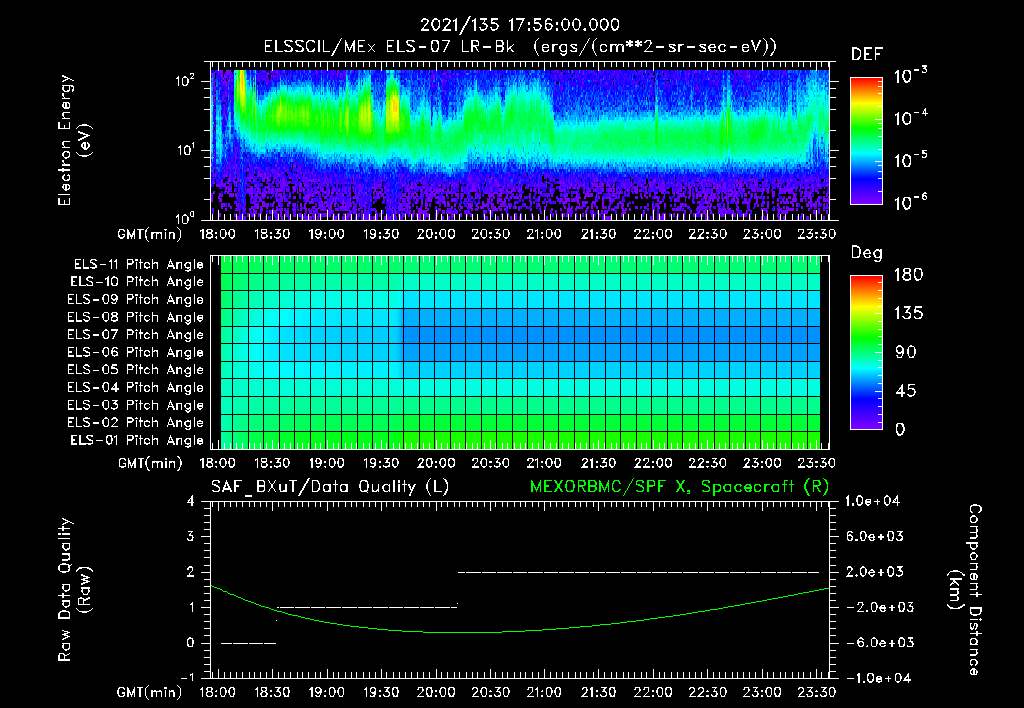The image size is (1024, 708).
Task: Select the plot title 2021/135 17:56:00.000
Action: 520,25
